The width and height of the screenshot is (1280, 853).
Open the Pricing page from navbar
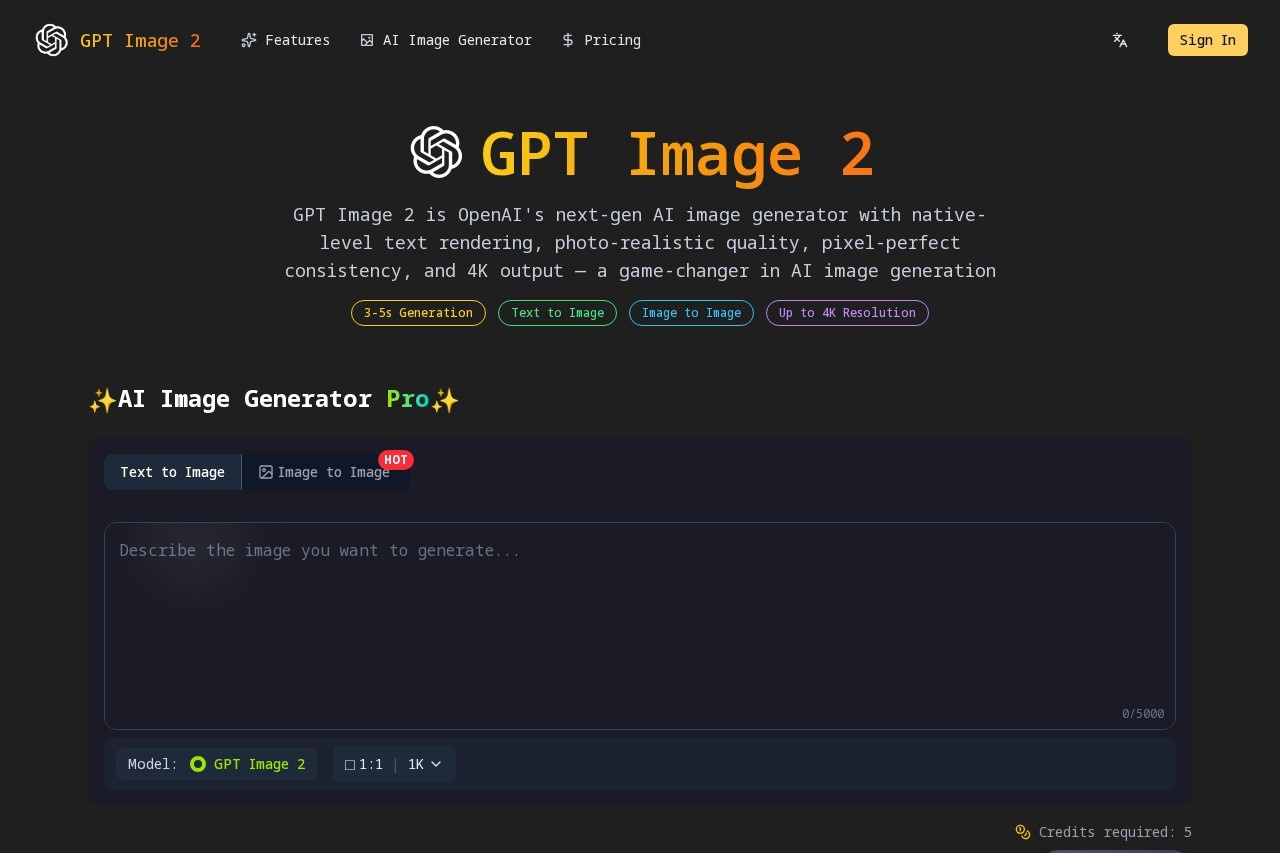pos(601,40)
